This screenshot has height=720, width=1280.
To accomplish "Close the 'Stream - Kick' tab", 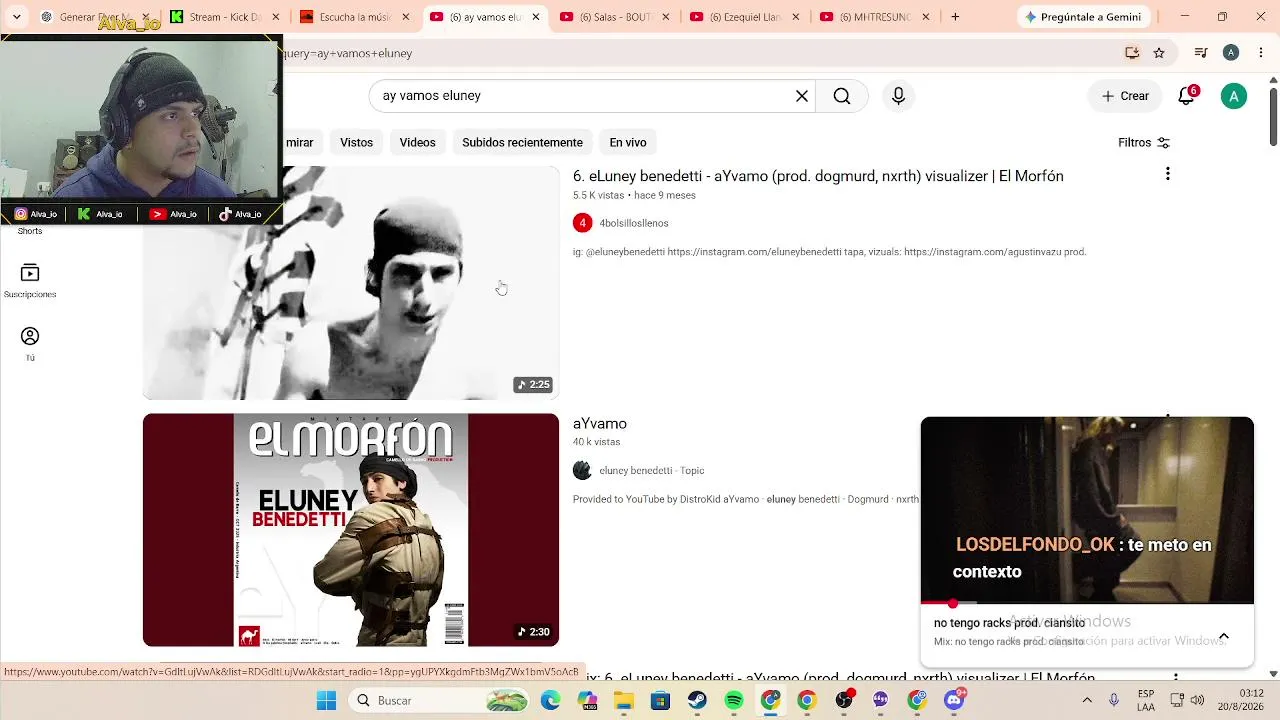I will pos(276,17).
